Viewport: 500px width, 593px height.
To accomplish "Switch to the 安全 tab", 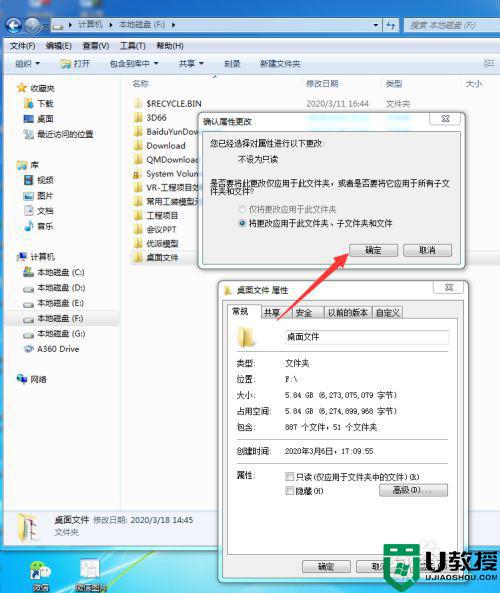I will (304, 313).
